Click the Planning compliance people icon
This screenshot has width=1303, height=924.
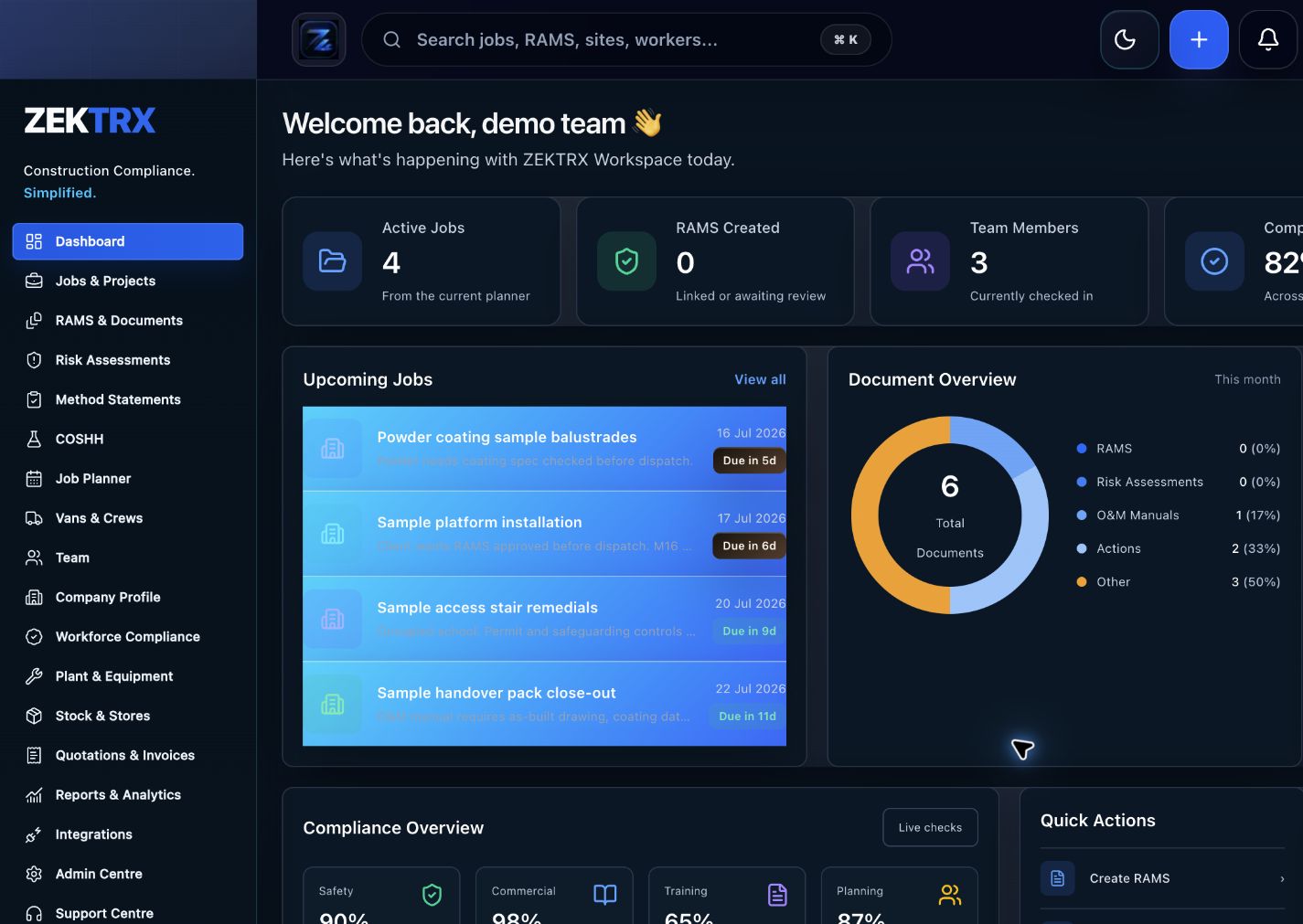tap(950, 895)
